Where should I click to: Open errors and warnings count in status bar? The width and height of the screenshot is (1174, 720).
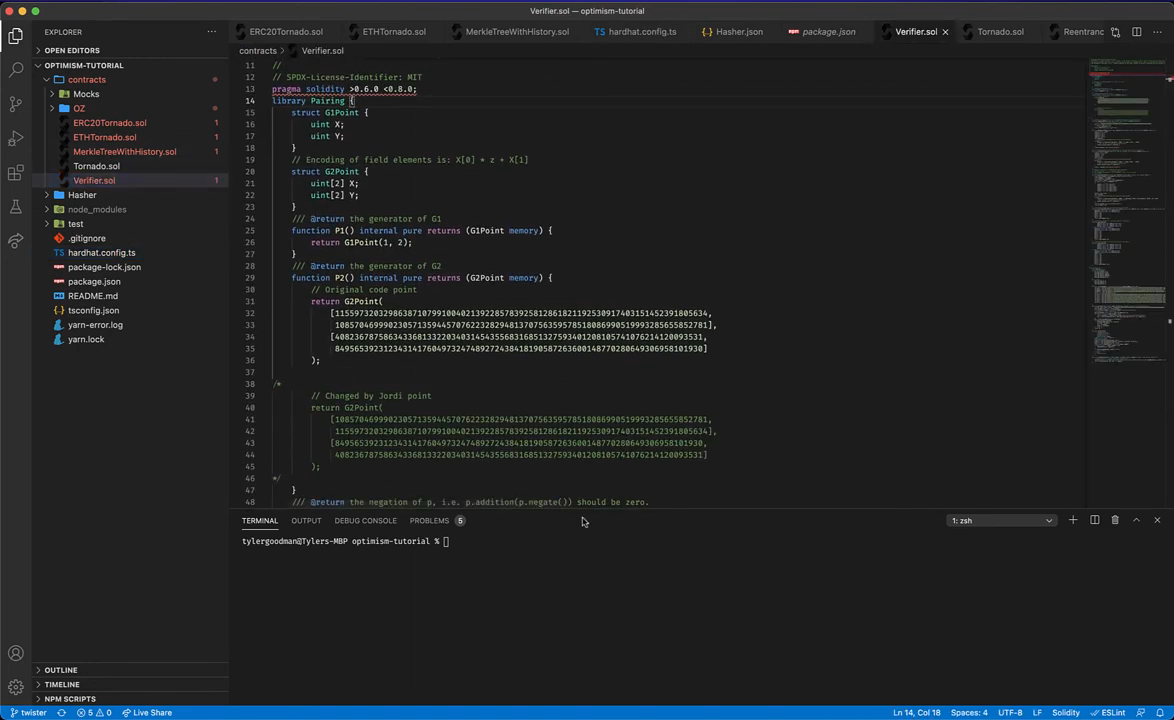pos(94,713)
